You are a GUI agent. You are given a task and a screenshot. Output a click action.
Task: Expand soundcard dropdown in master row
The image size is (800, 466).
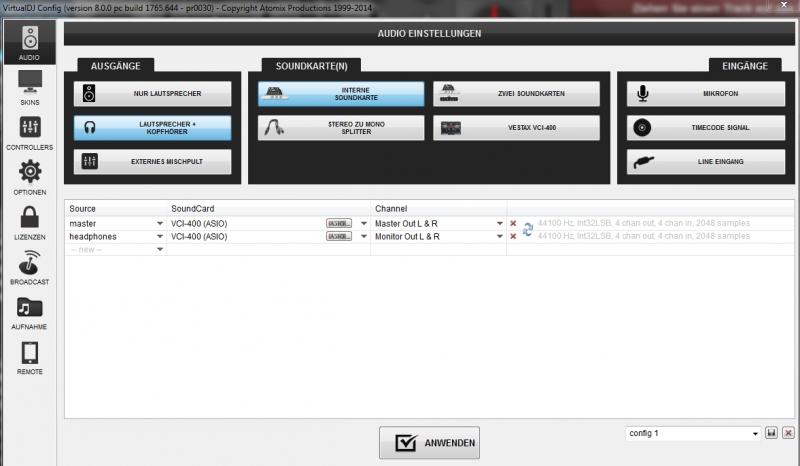(364, 224)
